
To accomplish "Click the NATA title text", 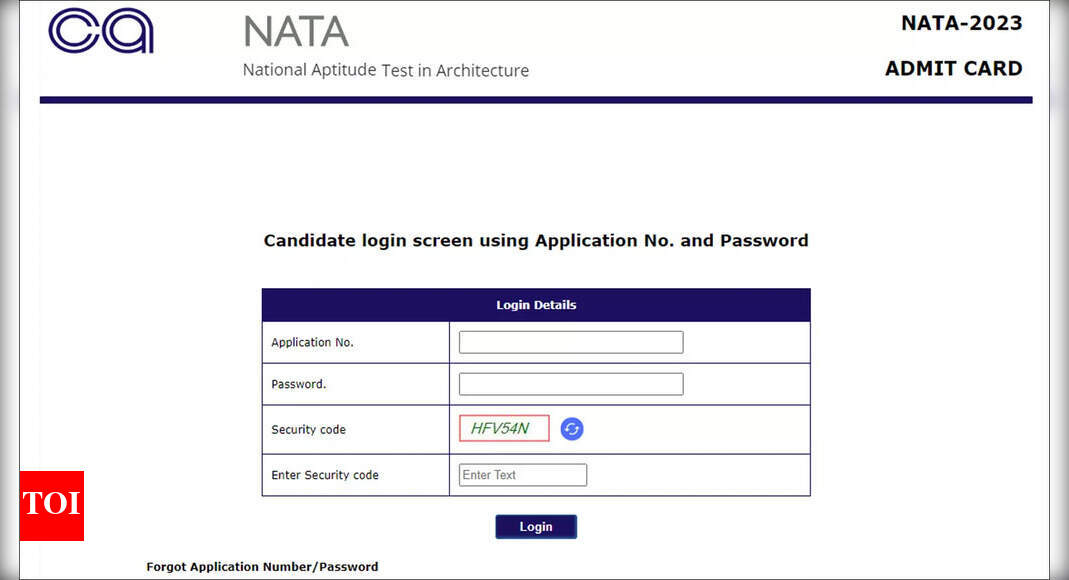I will tap(296, 32).
